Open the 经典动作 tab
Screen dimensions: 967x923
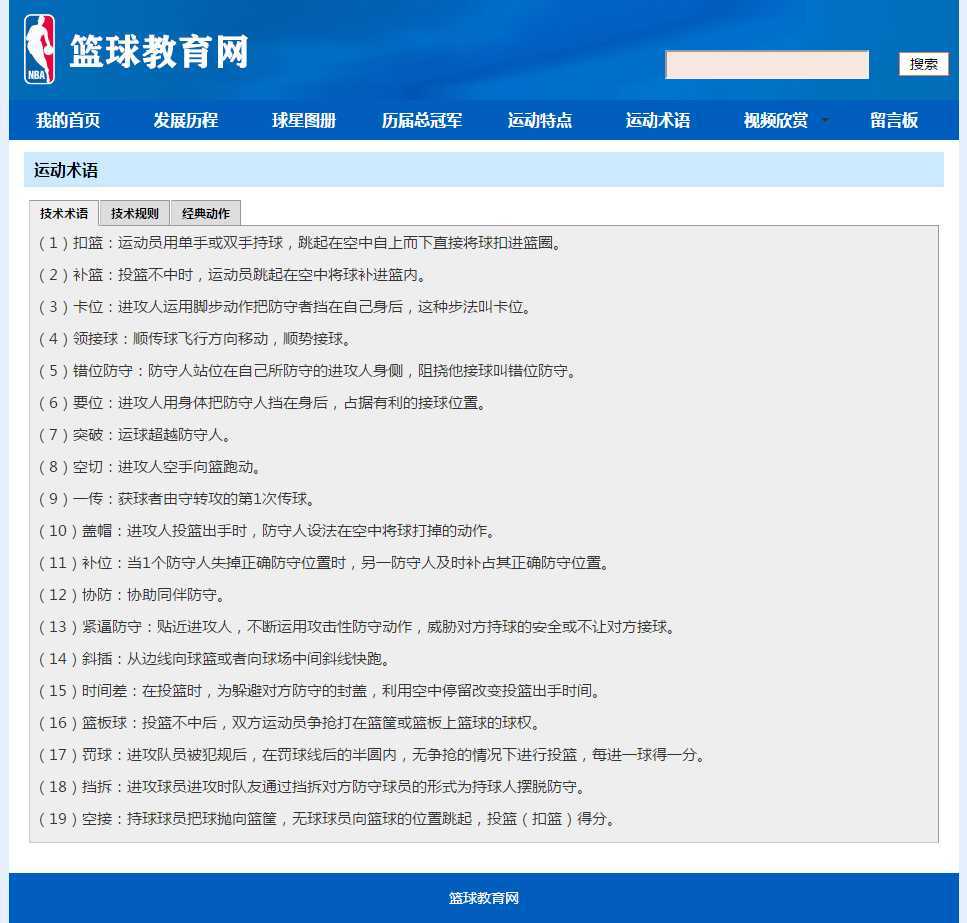point(205,213)
